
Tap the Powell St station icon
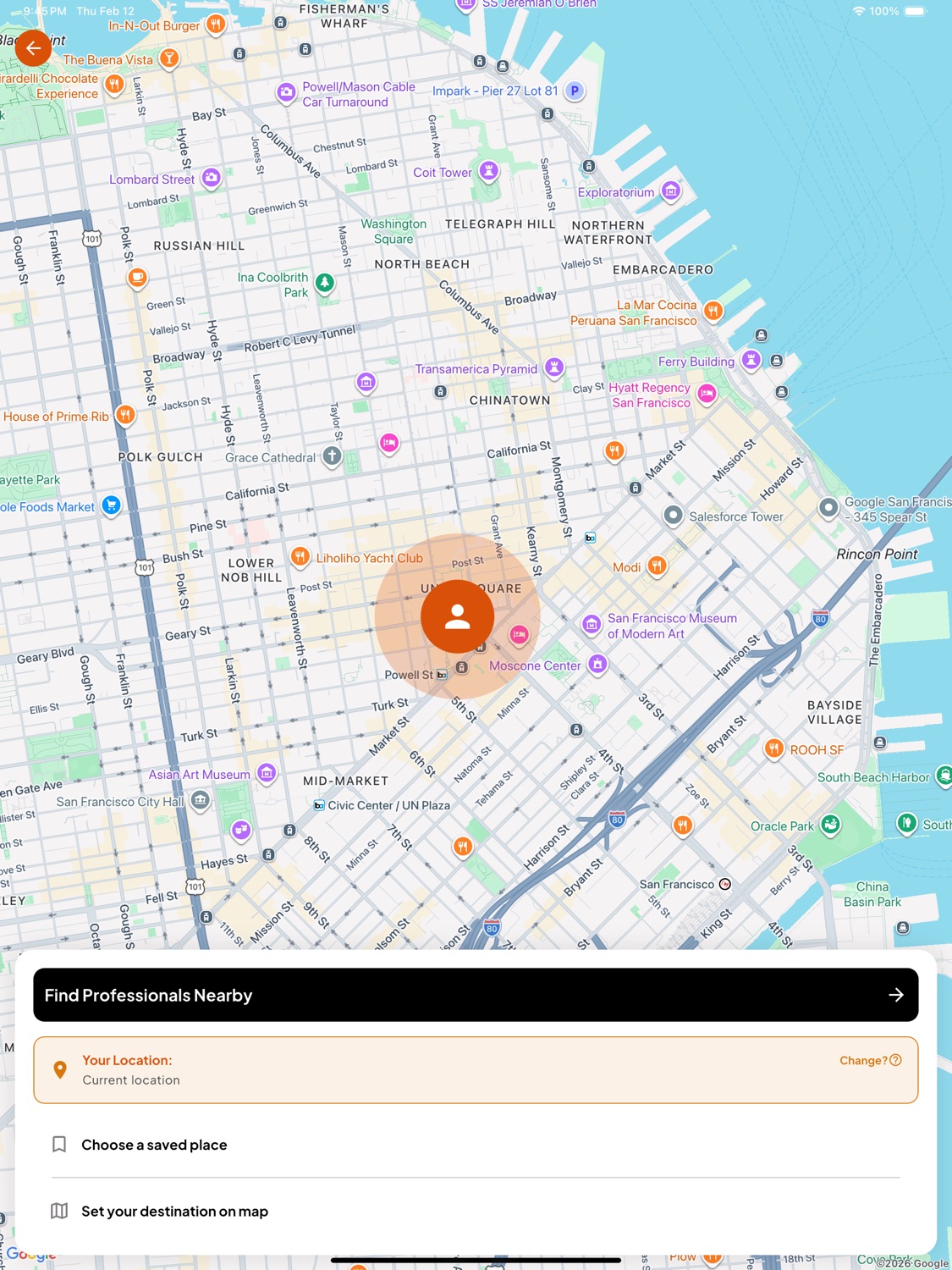pos(442,675)
